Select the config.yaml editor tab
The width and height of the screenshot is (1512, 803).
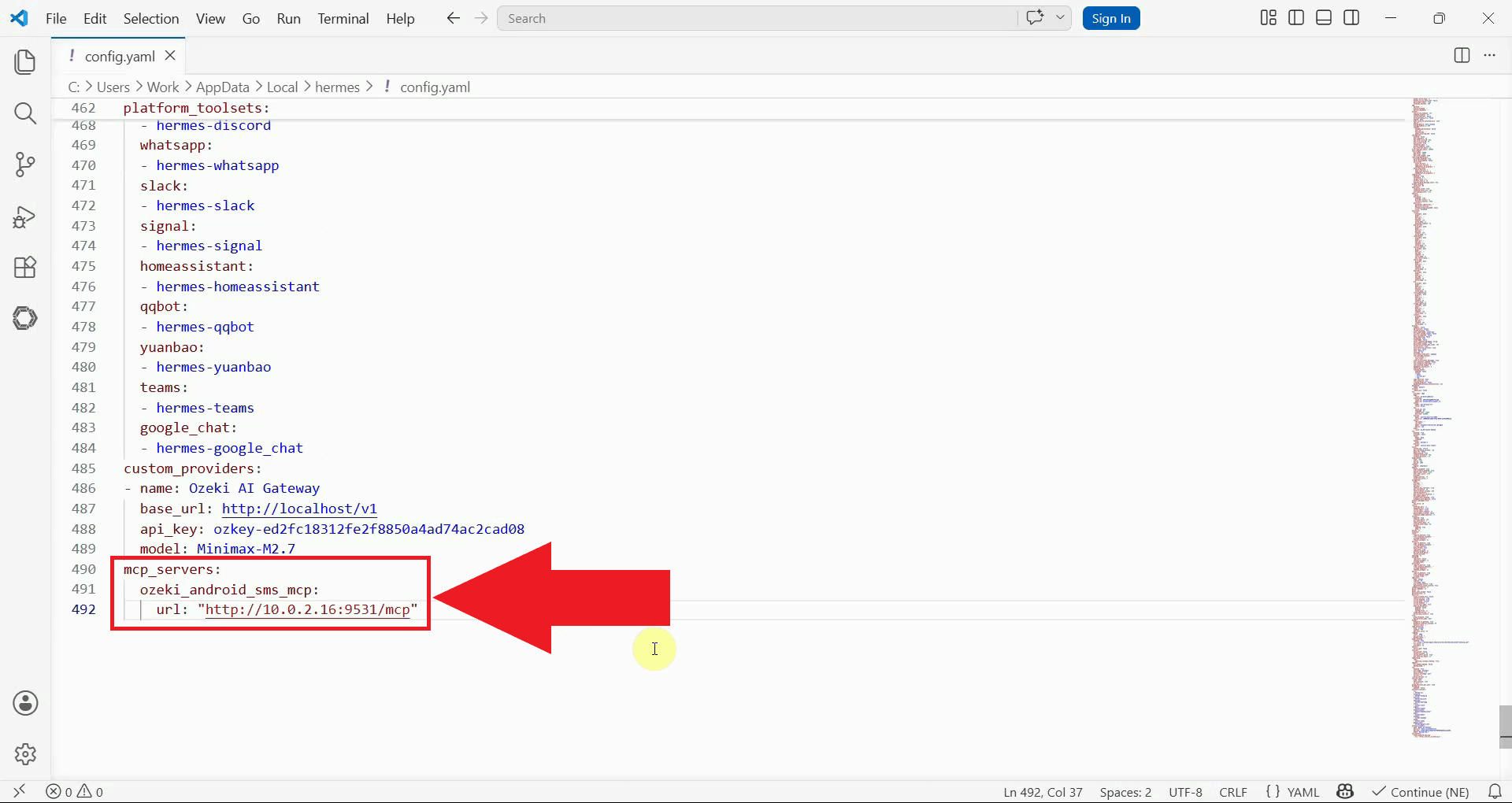(x=119, y=56)
